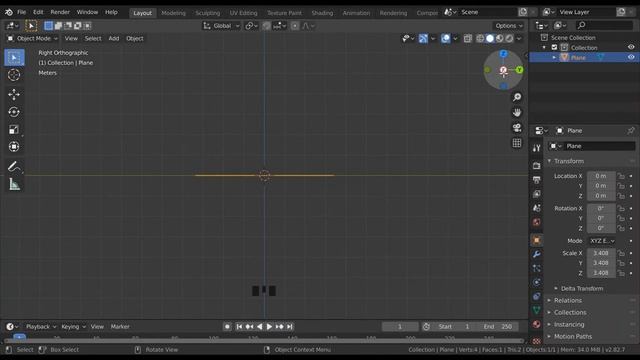This screenshot has height=360, width=640.
Task: Lock Location X in Transform panel
Action: (621, 176)
